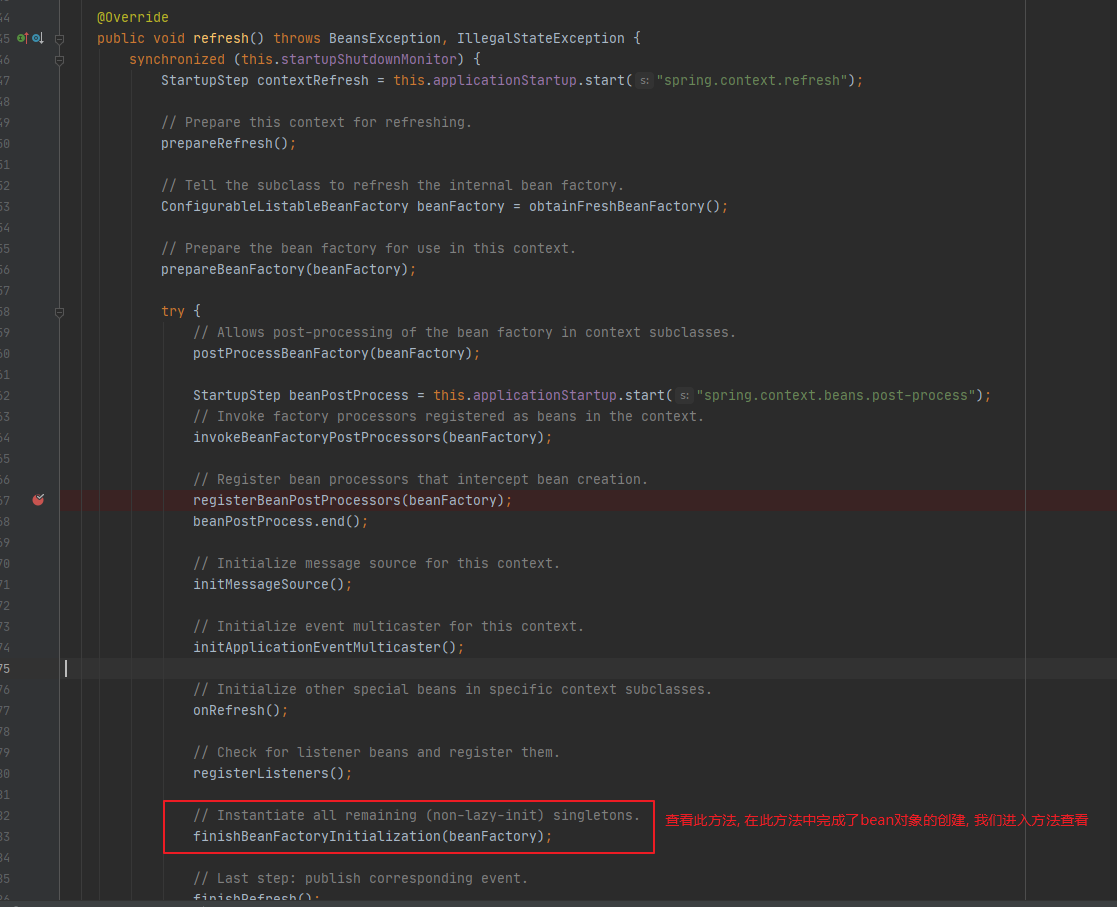
Task: Click IllegalStateException in the throws clause
Action: pos(541,38)
